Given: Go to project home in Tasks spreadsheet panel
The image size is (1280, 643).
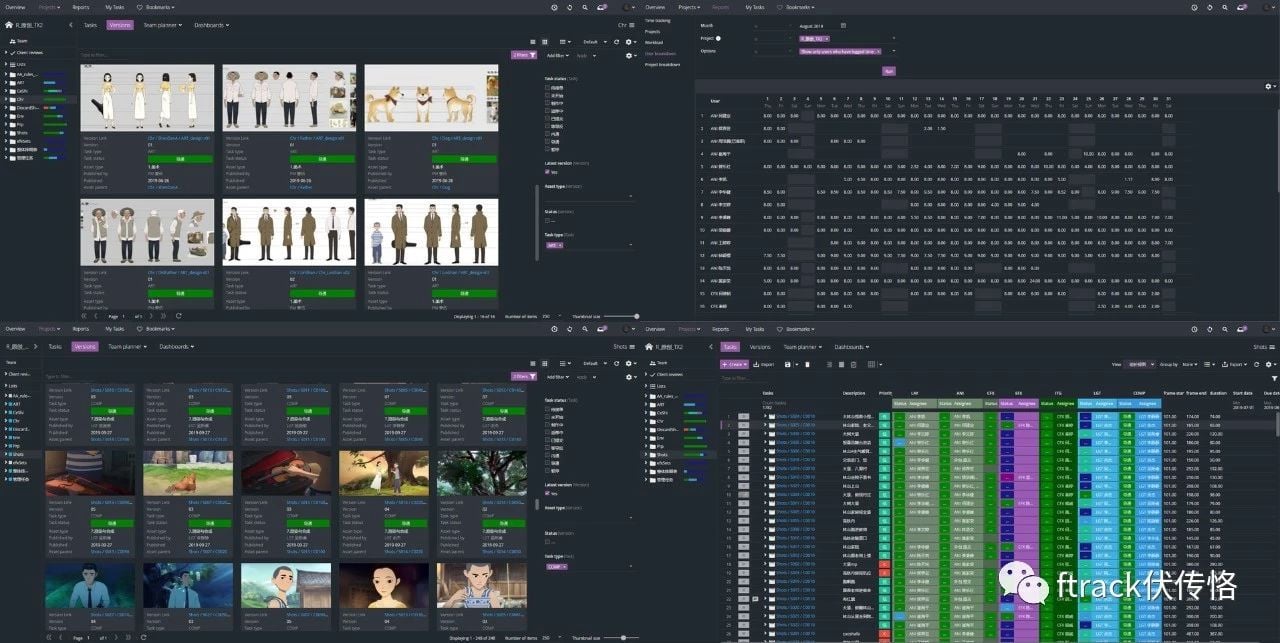Looking at the screenshot, I should pos(649,347).
